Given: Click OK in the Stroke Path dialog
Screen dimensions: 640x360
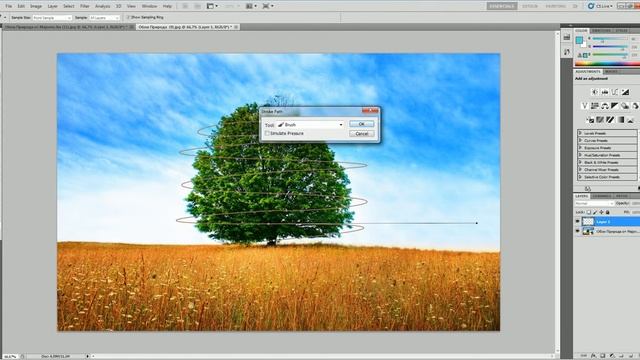Looking at the screenshot, I should pyautogui.click(x=361, y=124).
